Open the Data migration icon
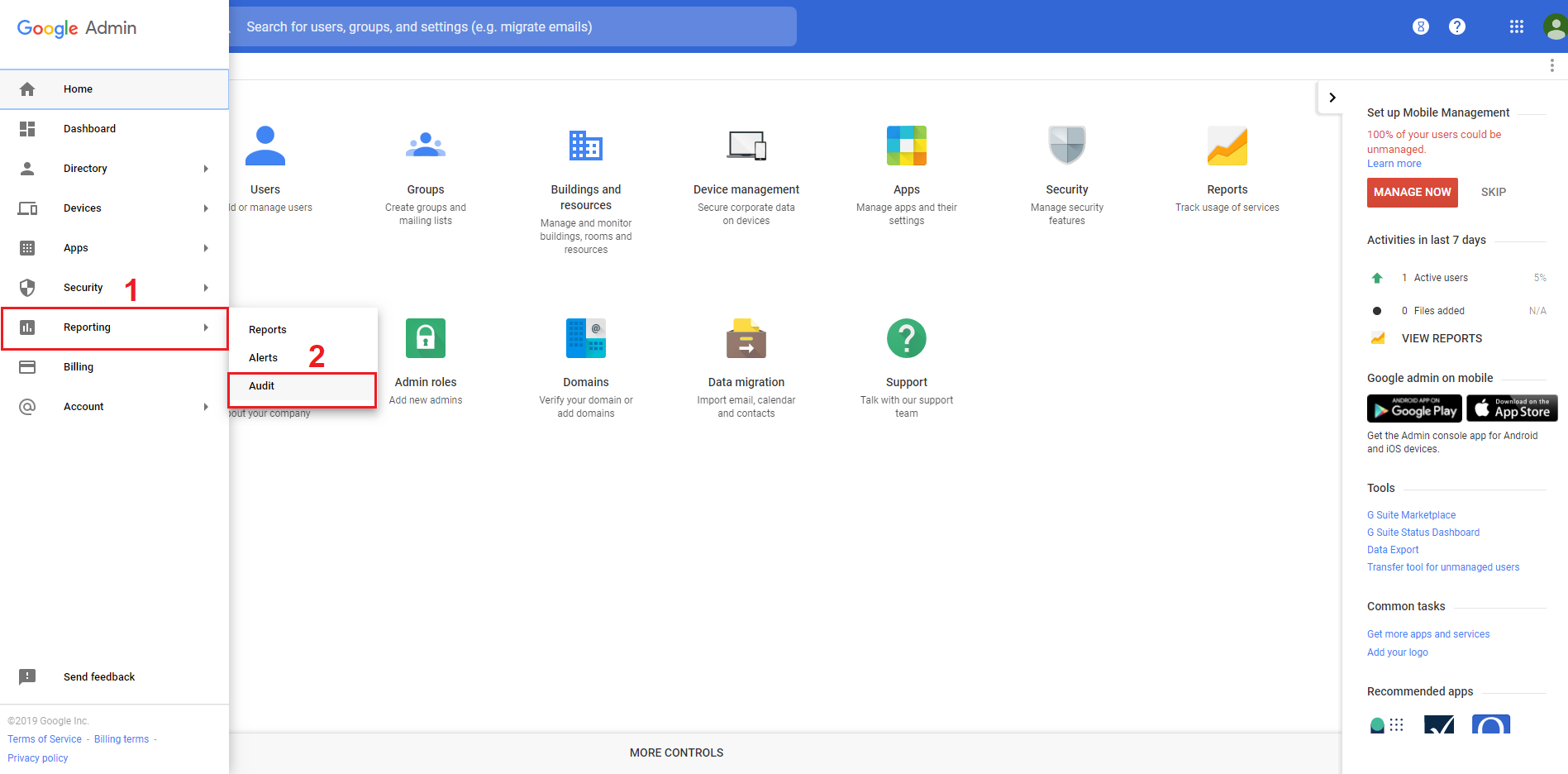The width and height of the screenshot is (1568, 774). click(x=746, y=338)
